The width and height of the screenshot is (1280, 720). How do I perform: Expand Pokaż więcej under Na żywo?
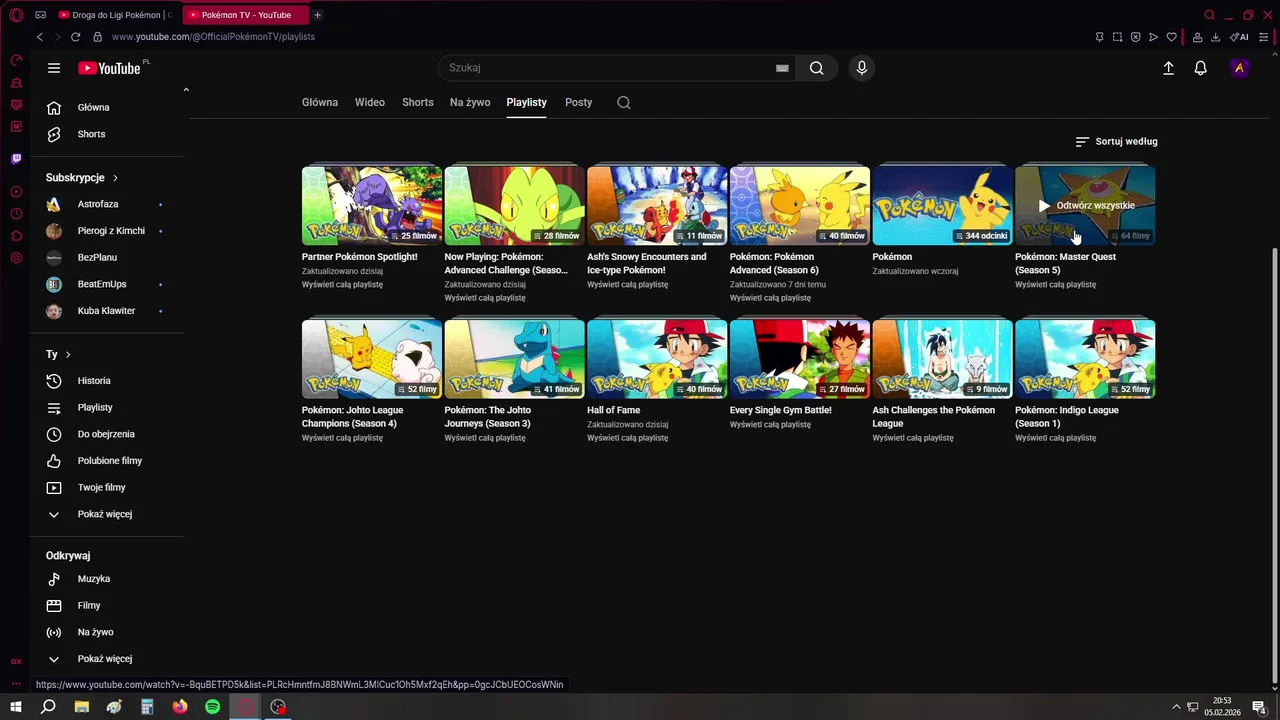click(x=105, y=659)
